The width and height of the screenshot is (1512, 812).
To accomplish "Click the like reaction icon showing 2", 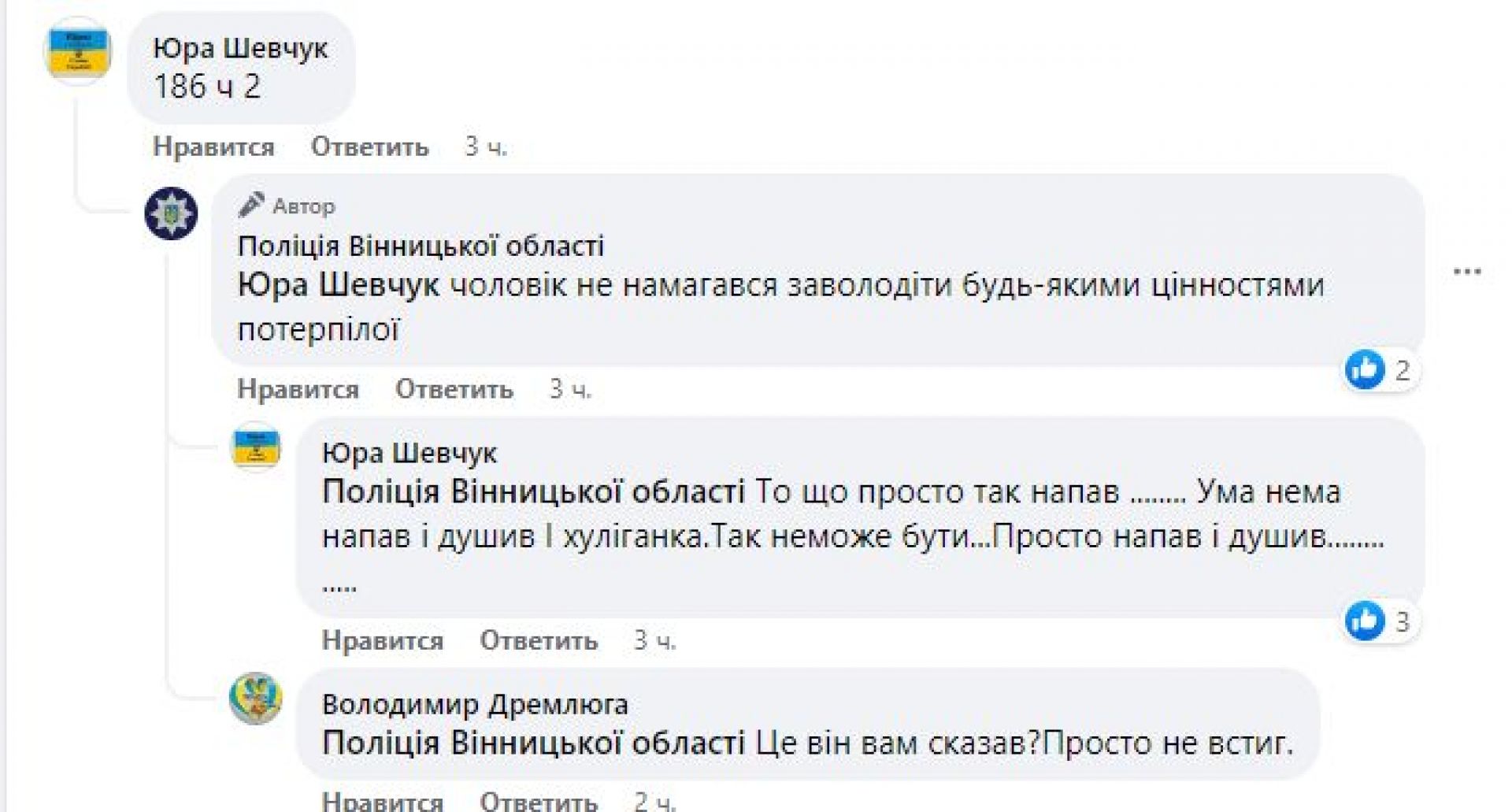I will pyautogui.click(x=1366, y=369).
